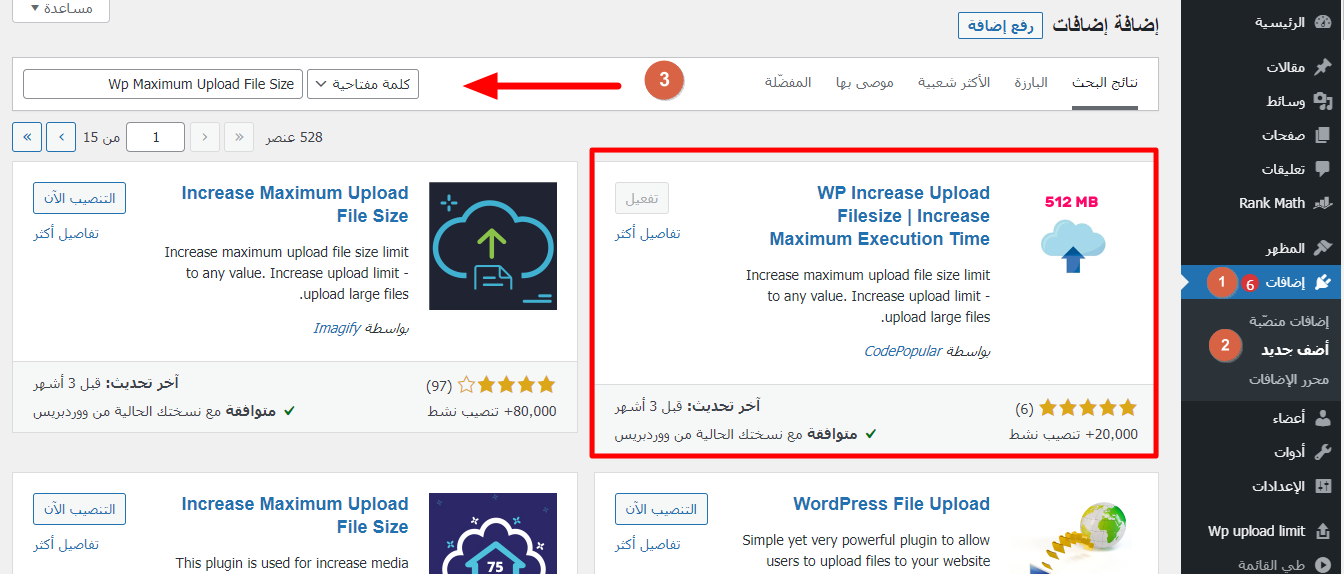The width and height of the screenshot is (1344, 574).
Task: Click the +20,000 تنصيب نشط text
Action: coord(1073,434)
